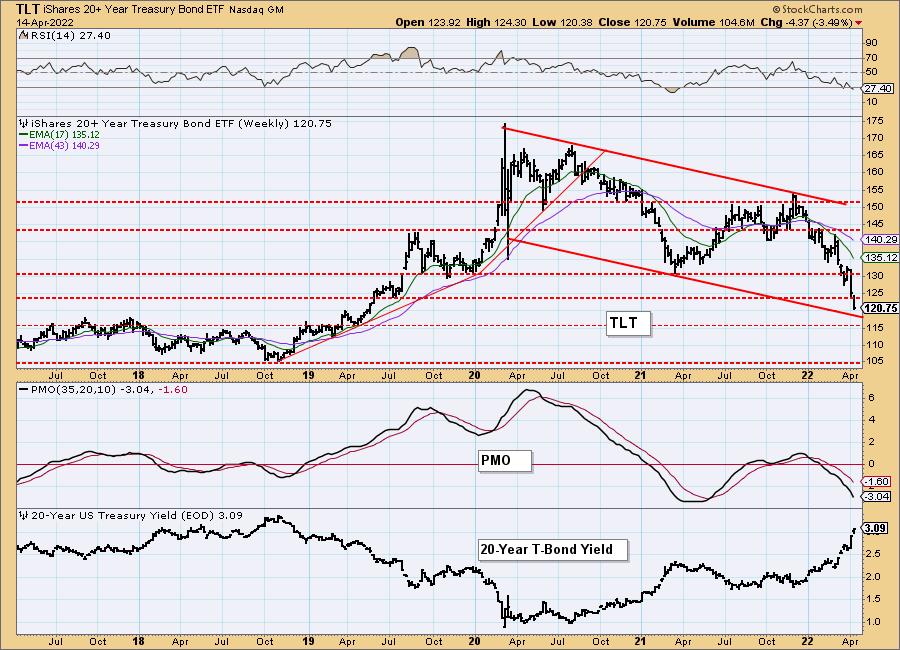
Task: Click the bar icon before 20-Year US Treasury Yield
Action: point(23,516)
